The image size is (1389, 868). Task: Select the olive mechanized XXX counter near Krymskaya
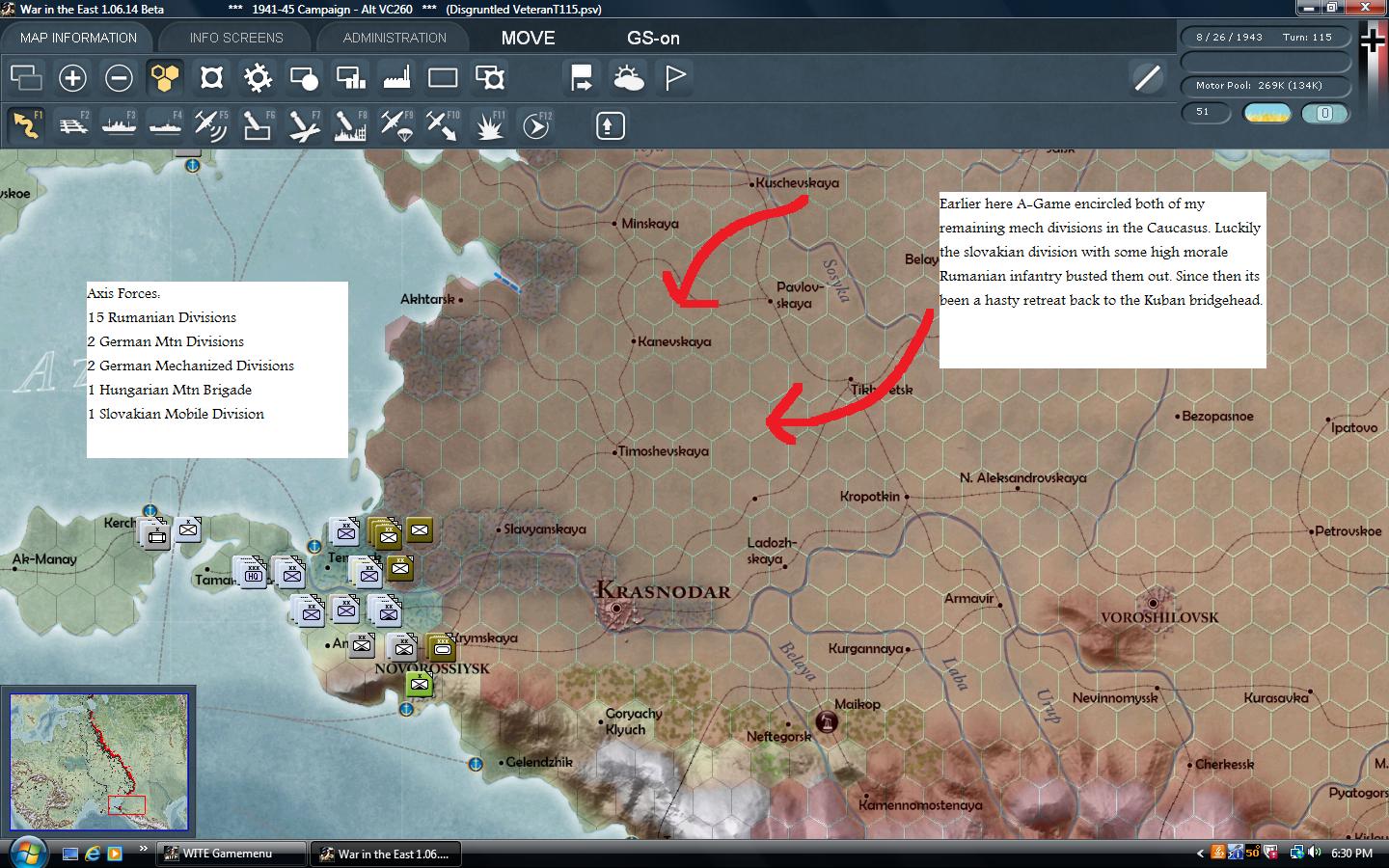442,647
